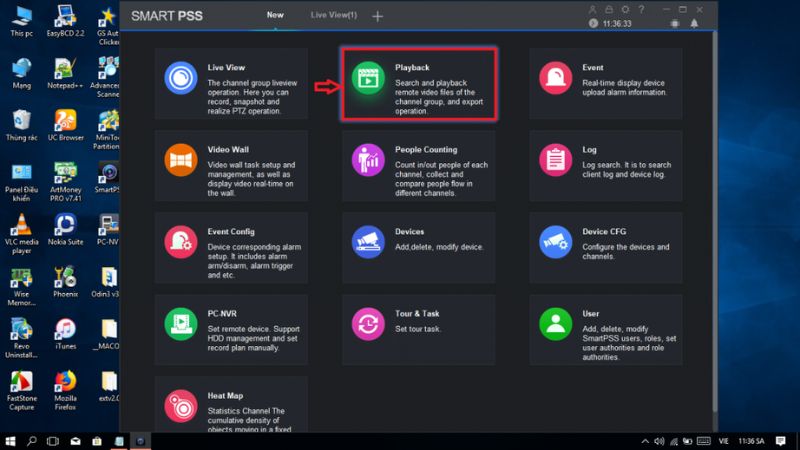Select the New tab
This screenshot has height=450, width=800.
[x=274, y=16]
